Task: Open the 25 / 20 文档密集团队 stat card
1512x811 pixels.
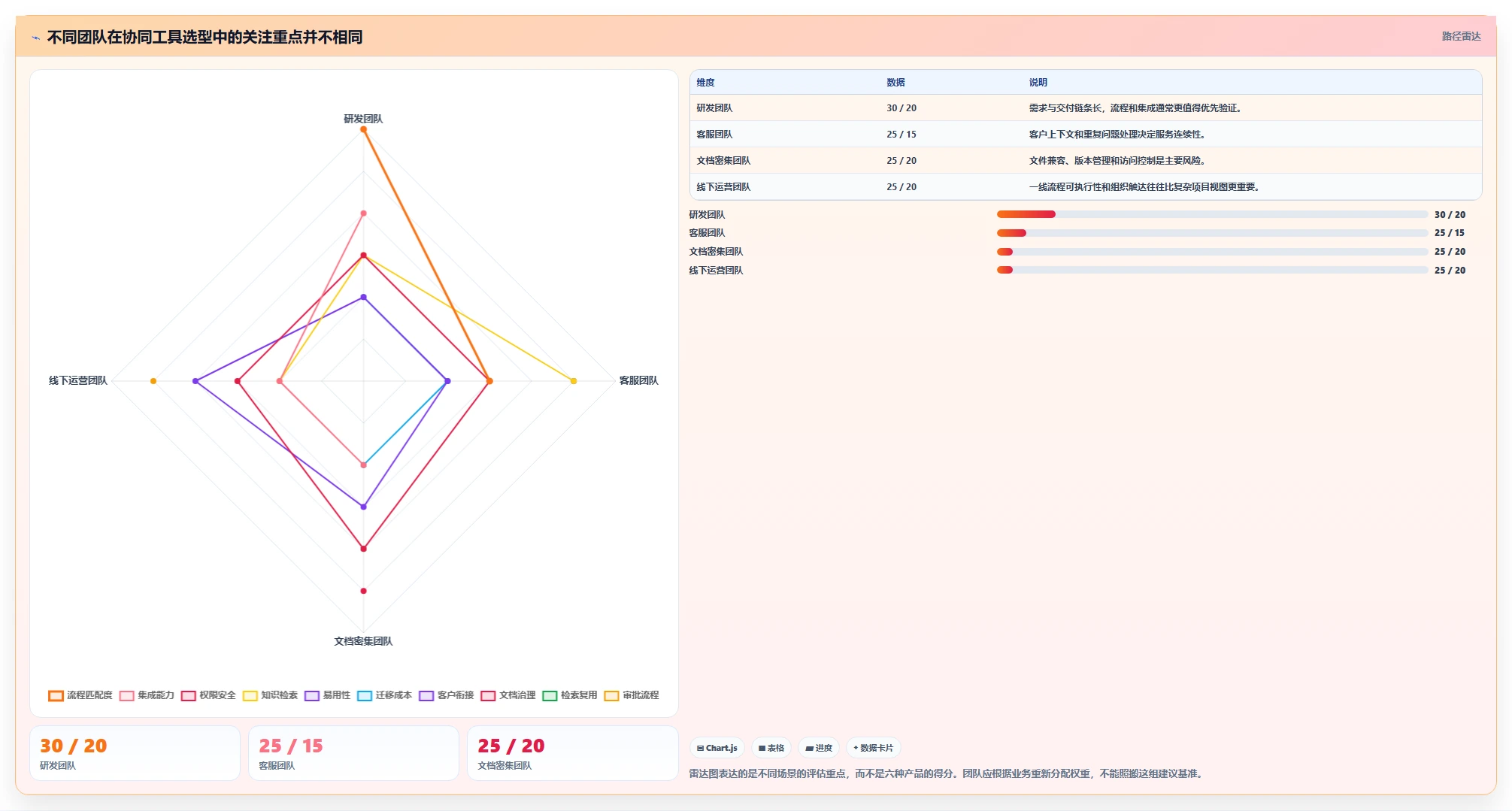Action: pyautogui.click(x=572, y=753)
